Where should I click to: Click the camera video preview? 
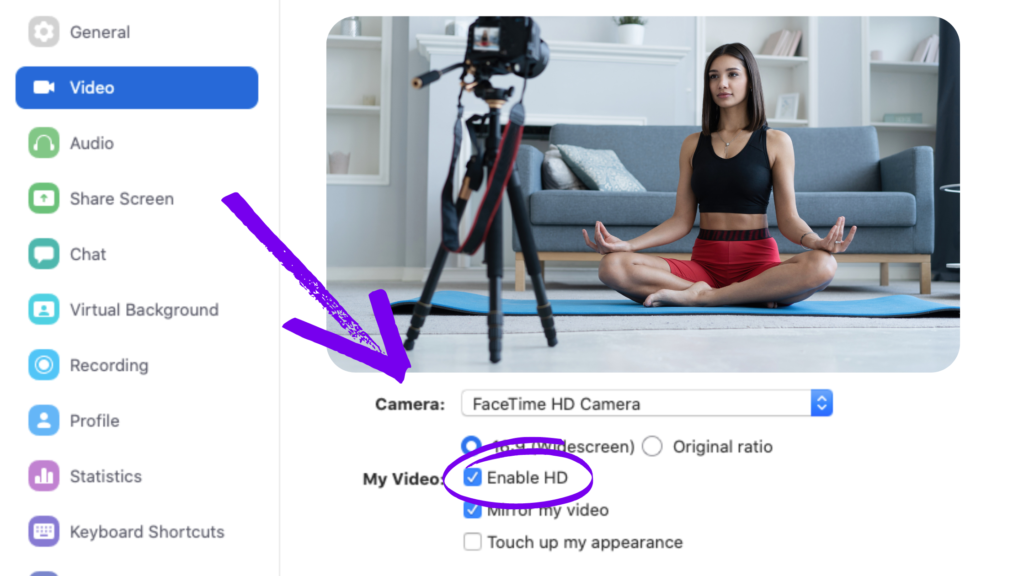click(x=643, y=194)
